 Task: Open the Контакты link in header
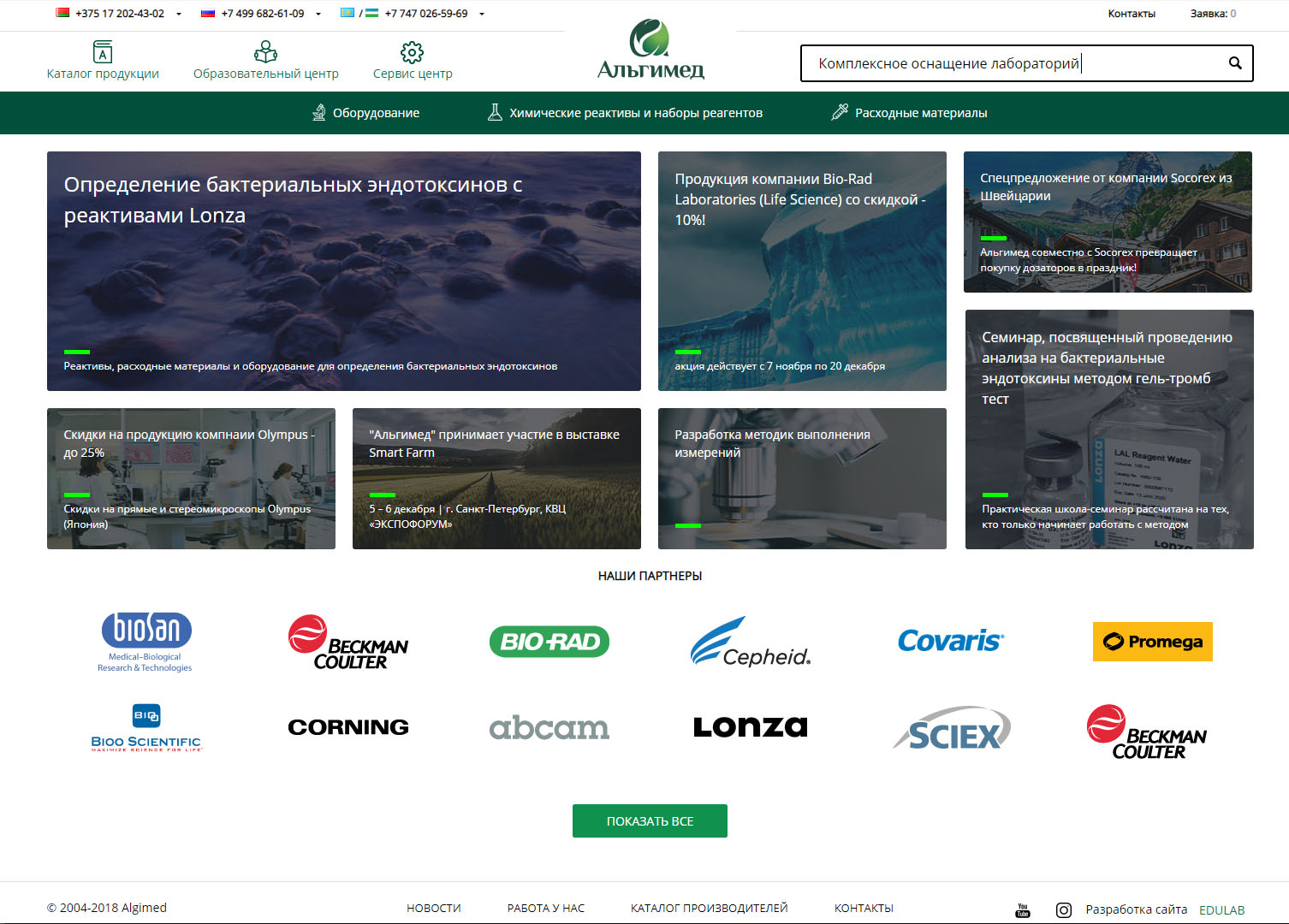click(x=1132, y=14)
